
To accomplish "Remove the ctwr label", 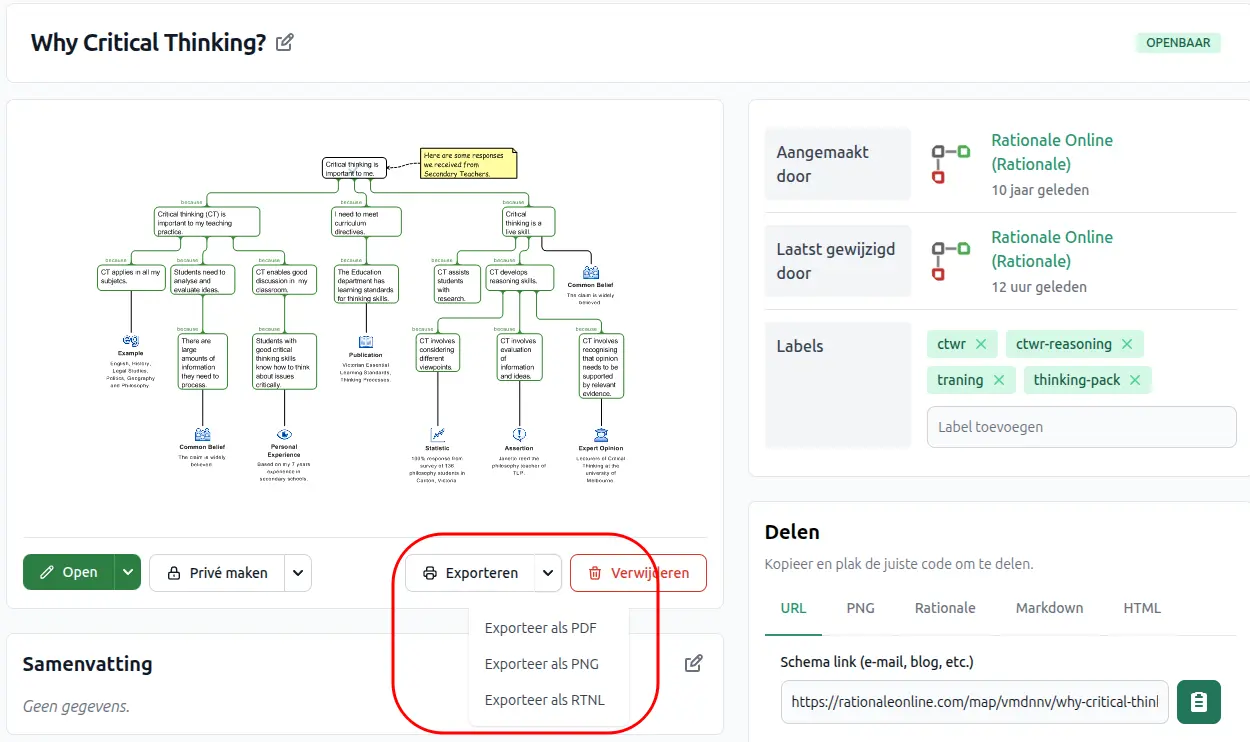I will pos(981,344).
